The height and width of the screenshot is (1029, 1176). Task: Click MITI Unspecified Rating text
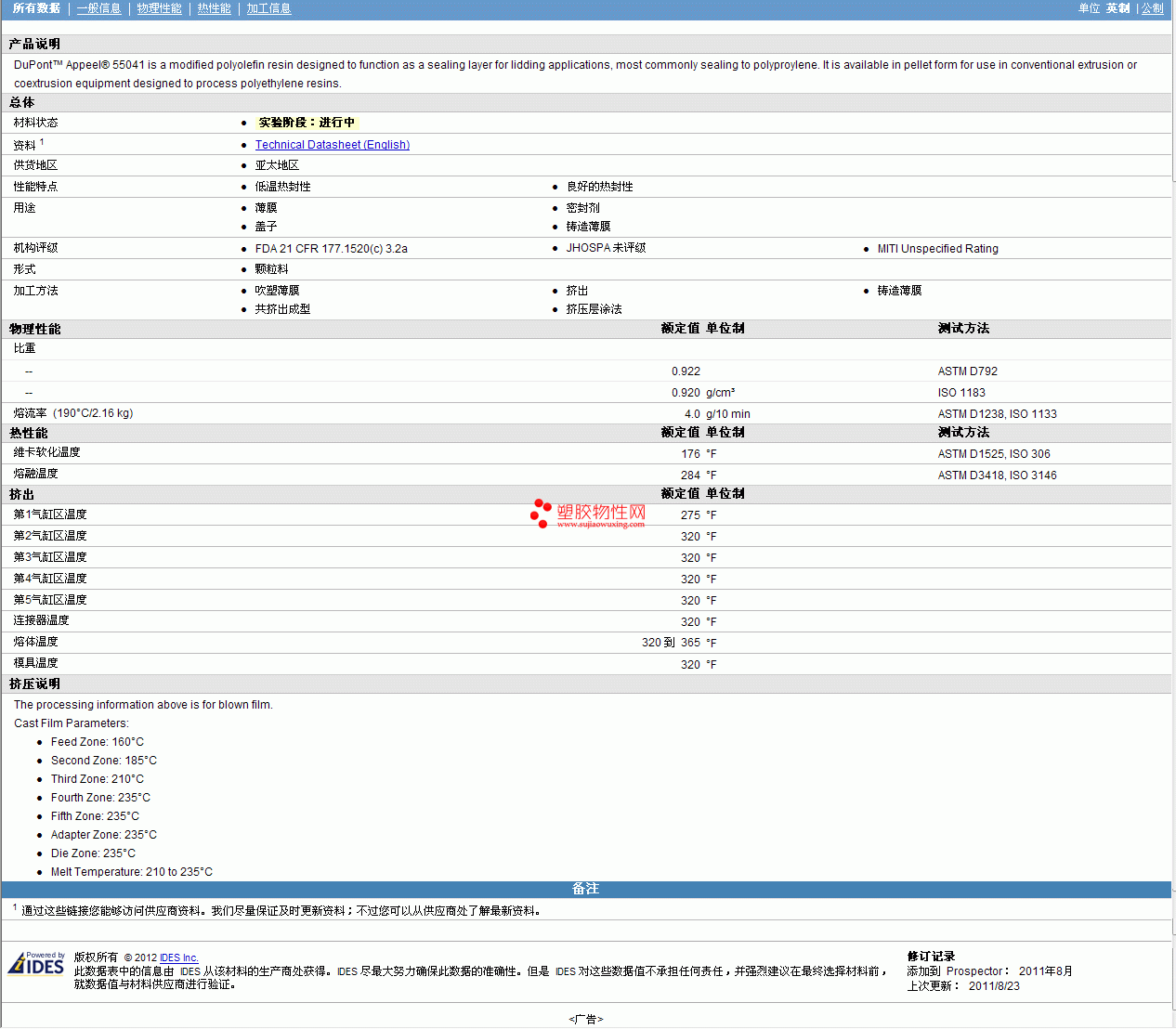(x=938, y=249)
